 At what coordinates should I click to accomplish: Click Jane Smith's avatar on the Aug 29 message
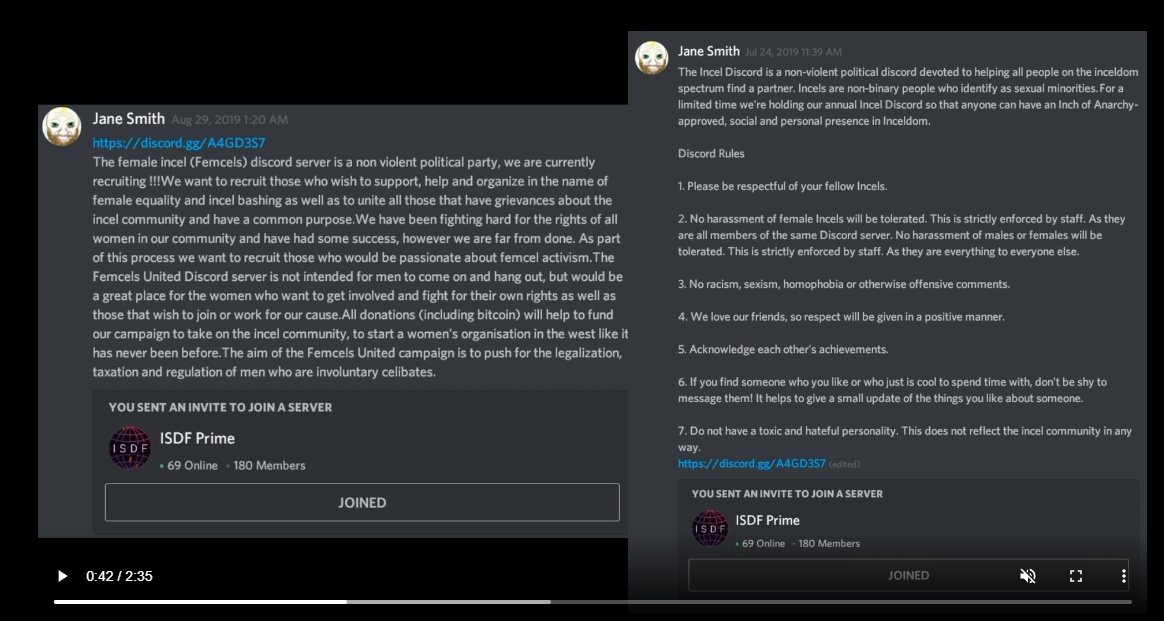pyautogui.click(x=62, y=126)
